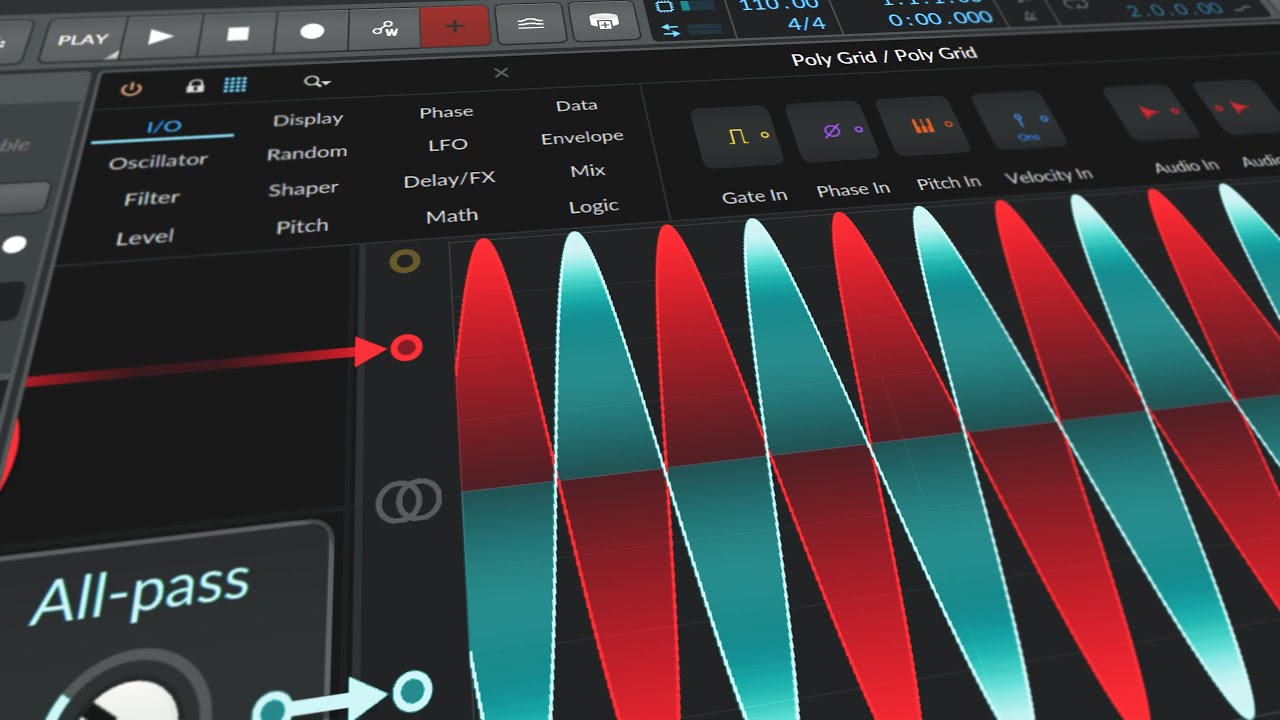Select the Level module category

coord(145,237)
